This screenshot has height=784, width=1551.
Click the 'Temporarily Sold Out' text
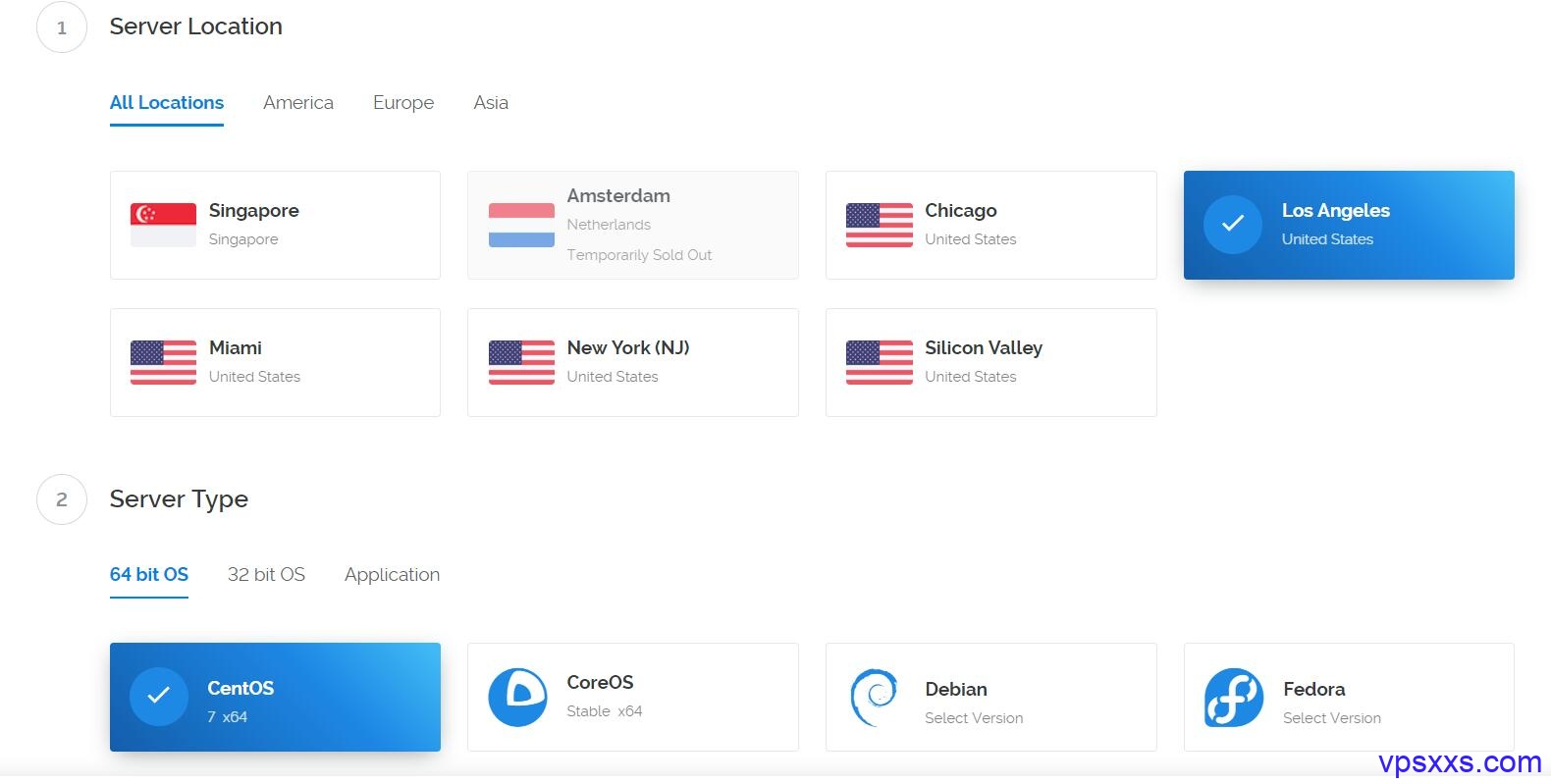click(639, 255)
